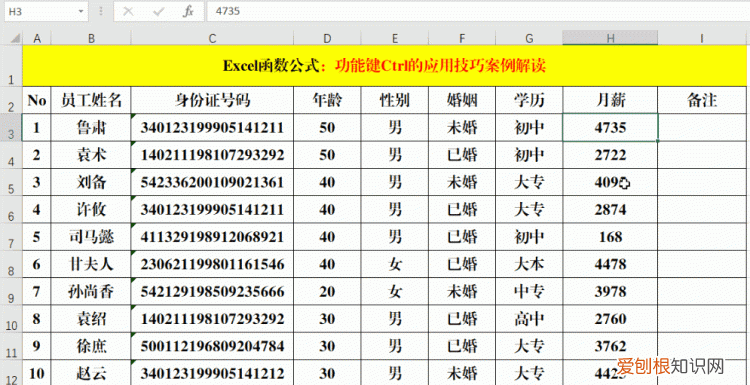This screenshot has width=750, height=385.
Task: Select the name cell '袁术'
Action: click(91, 155)
